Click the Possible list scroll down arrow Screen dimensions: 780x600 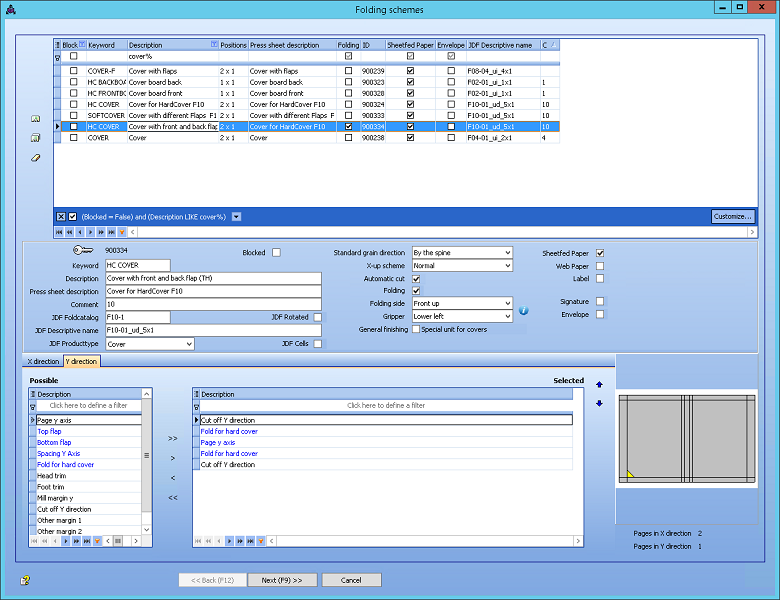pos(147,530)
